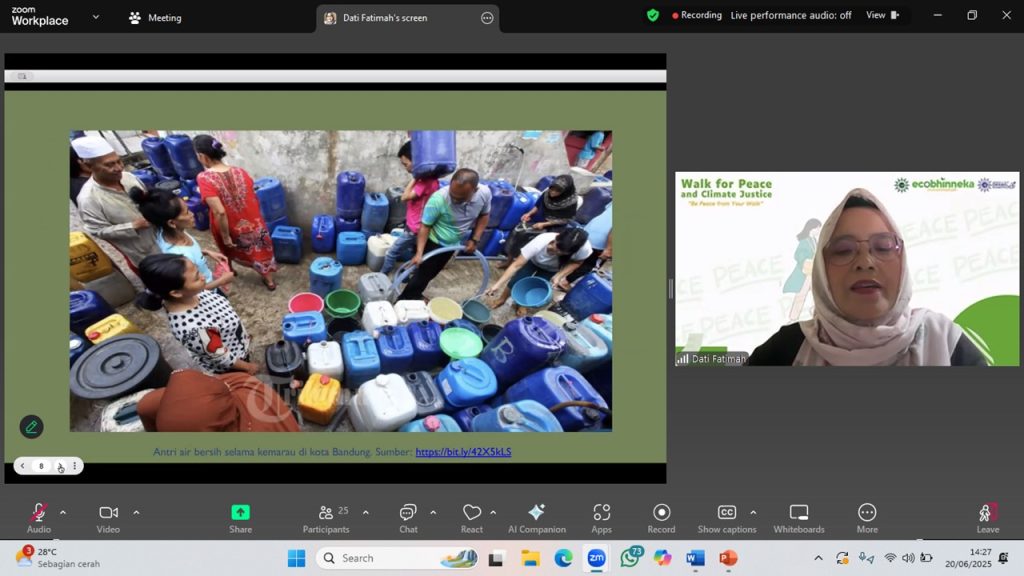Screen dimensions: 1024x576
Task: Open the Share screen button
Action: [240, 517]
